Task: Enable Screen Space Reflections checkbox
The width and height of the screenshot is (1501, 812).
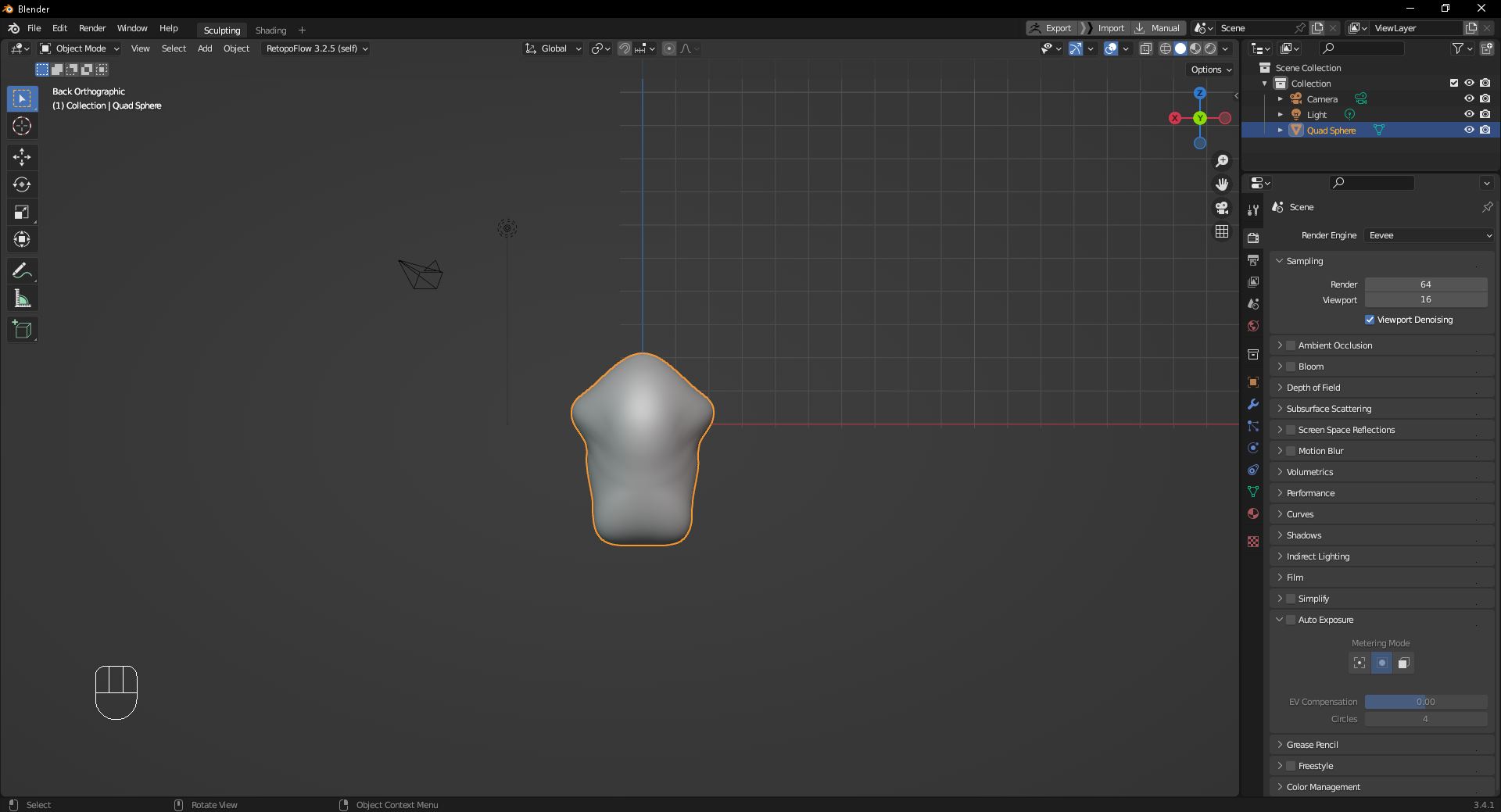Action: coord(1291,430)
